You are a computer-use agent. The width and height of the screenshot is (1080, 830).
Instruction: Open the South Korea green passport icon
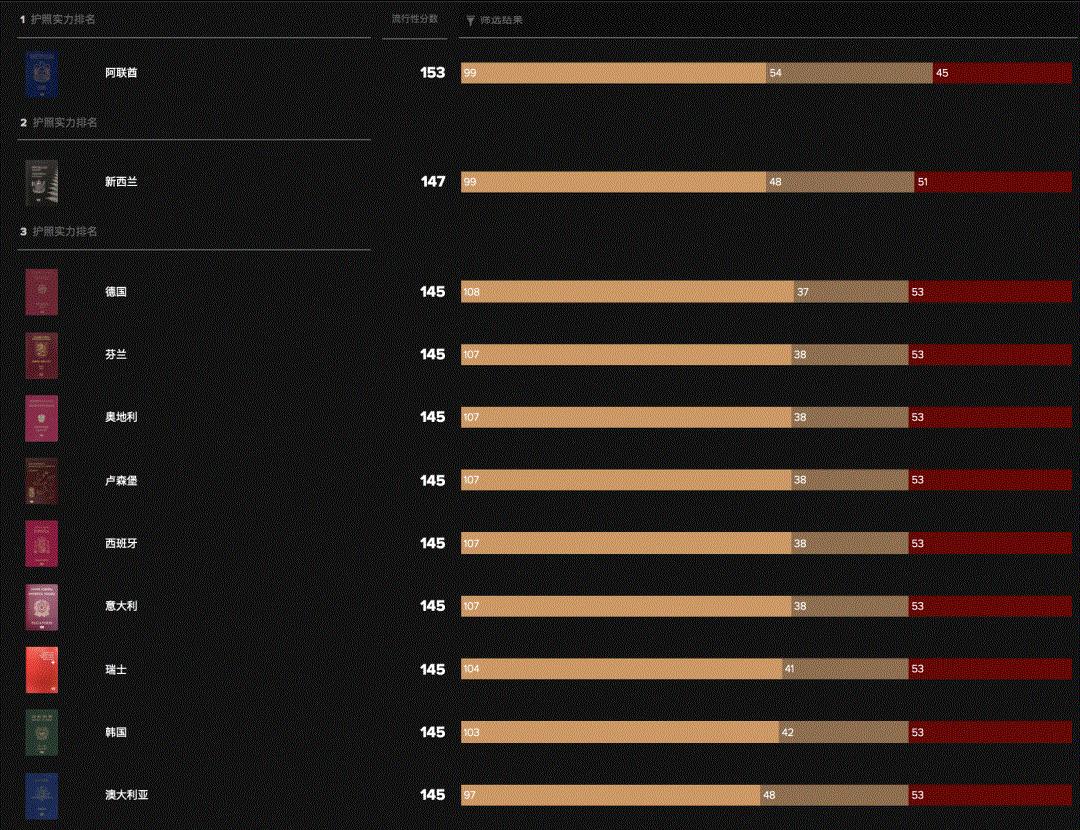tap(42, 732)
